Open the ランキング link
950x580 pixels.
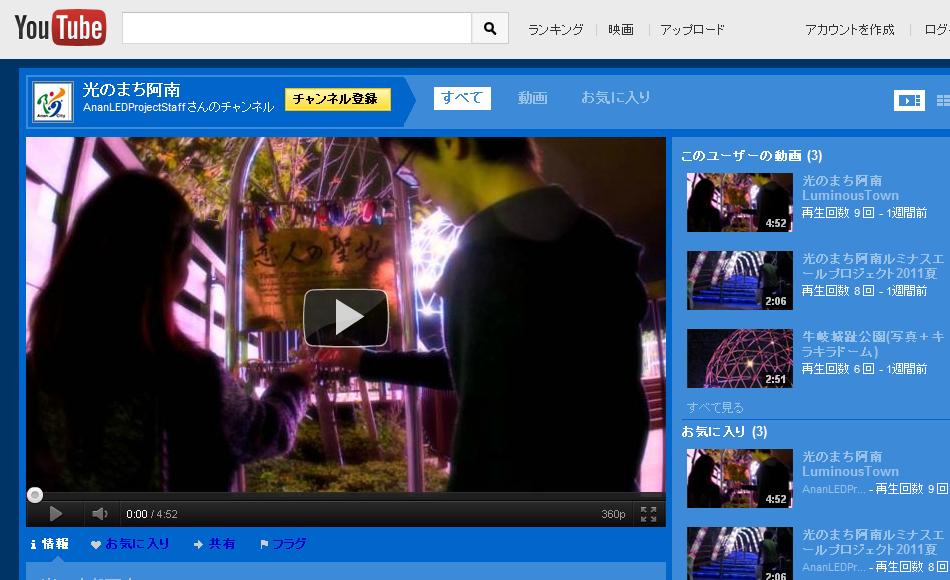coord(556,30)
